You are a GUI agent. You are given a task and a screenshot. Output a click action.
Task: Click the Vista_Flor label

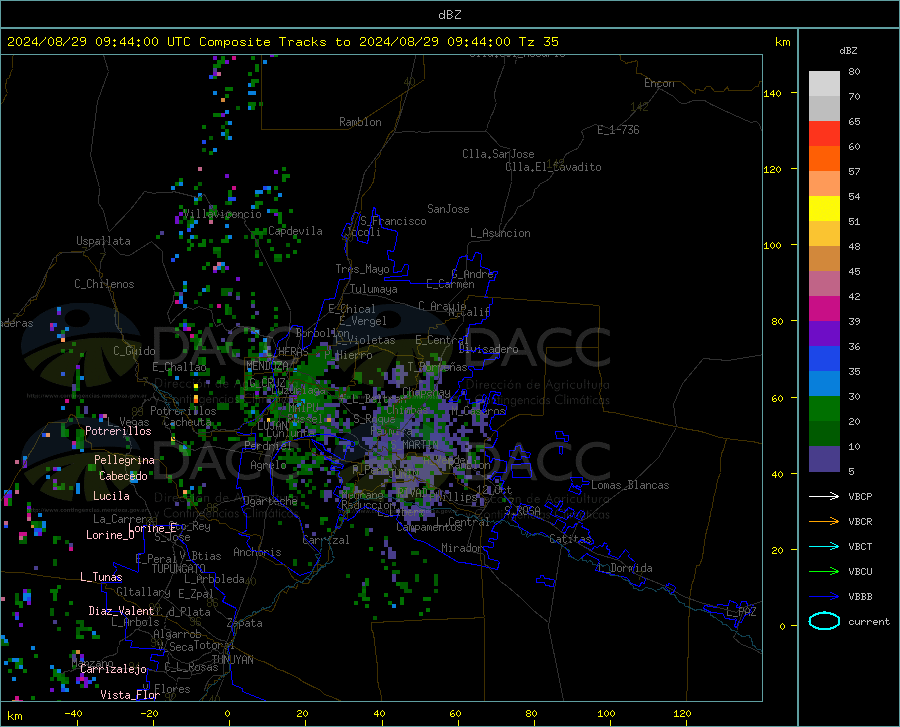pos(130,695)
